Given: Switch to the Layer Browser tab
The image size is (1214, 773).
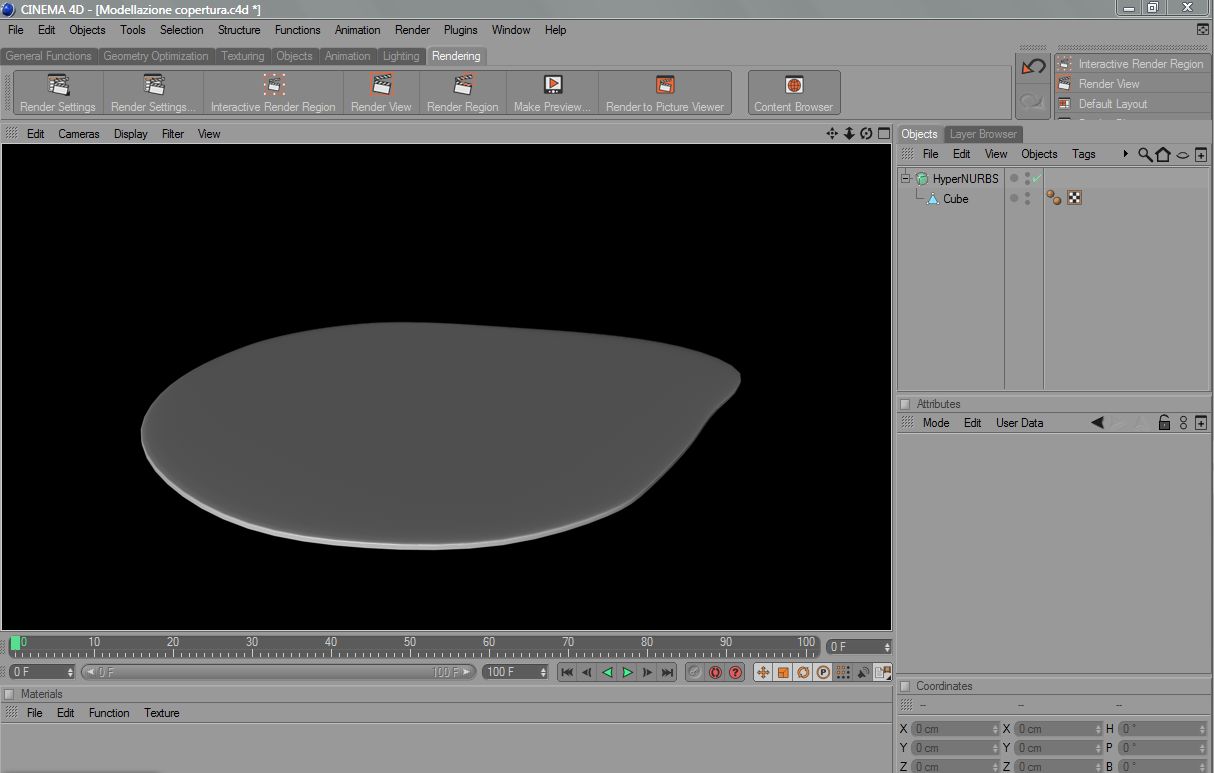Looking at the screenshot, I should 982,134.
